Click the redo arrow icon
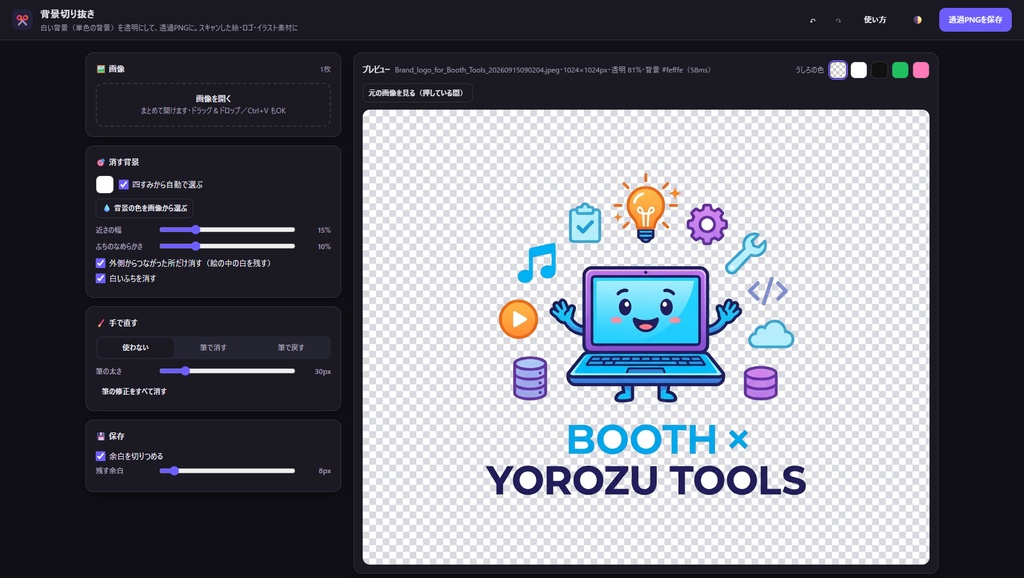Screen dimensions: 1024x578 click(x=838, y=20)
